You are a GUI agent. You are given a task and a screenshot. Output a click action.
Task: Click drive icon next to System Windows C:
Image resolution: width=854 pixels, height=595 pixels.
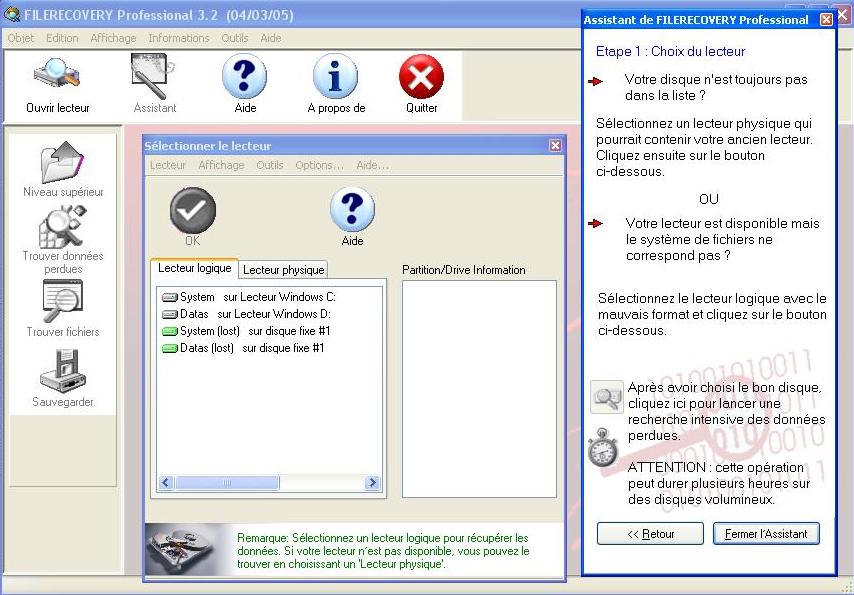[x=170, y=298]
